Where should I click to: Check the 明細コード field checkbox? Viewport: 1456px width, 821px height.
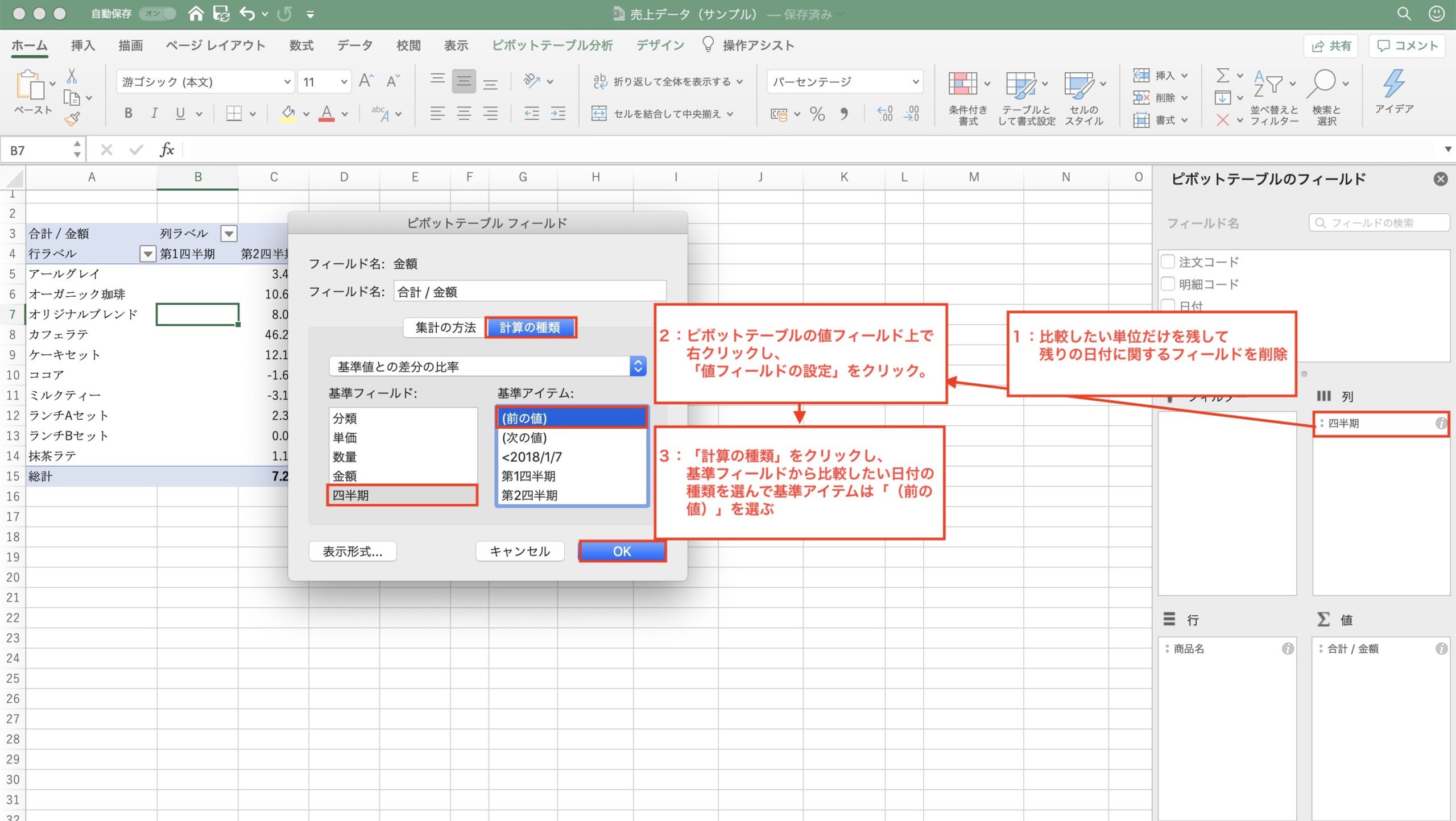[x=1168, y=284]
